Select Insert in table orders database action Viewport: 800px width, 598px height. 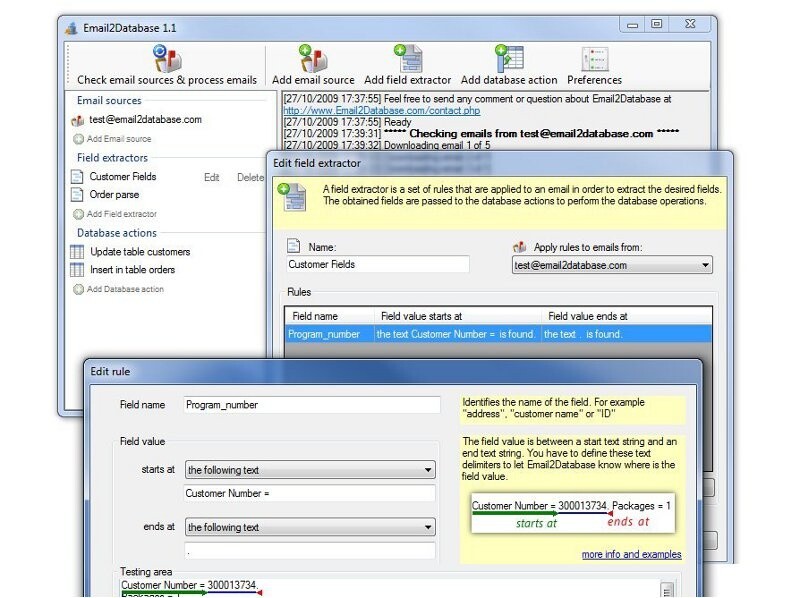coord(133,269)
